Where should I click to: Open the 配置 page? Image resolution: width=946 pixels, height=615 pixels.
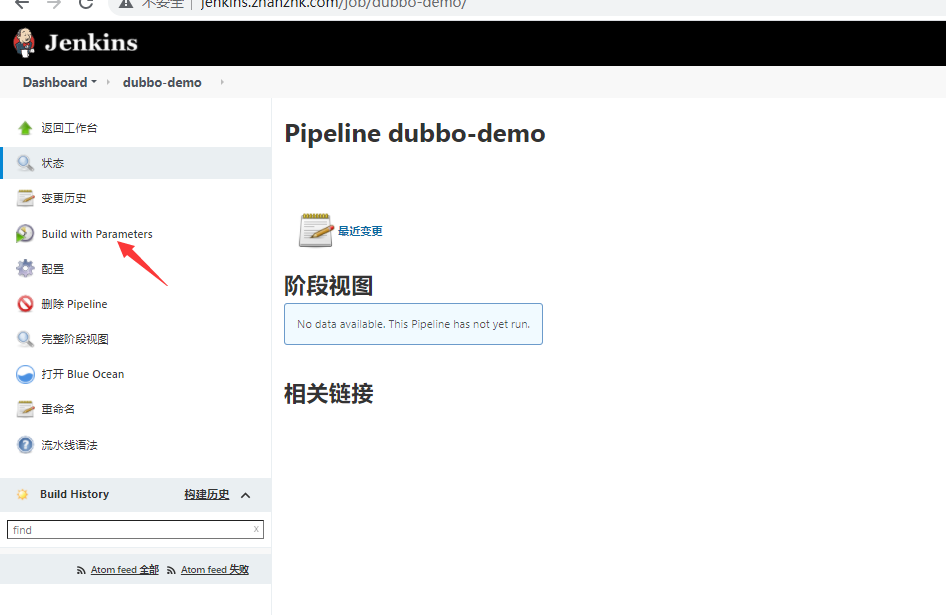pos(52,269)
